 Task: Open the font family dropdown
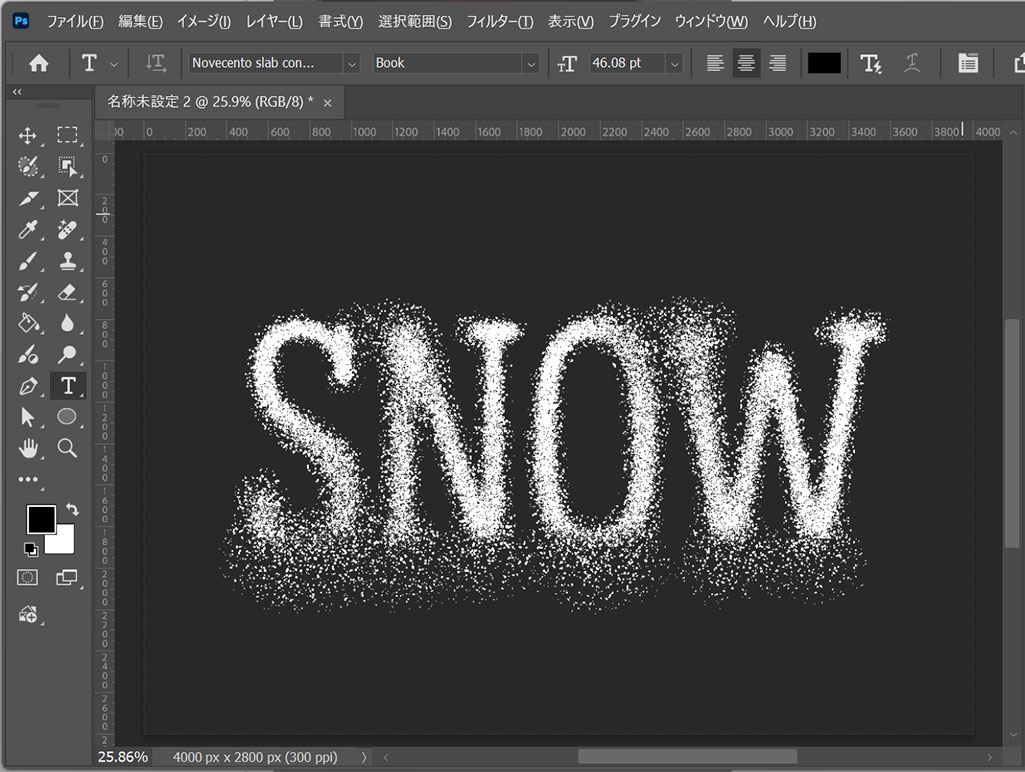[351, 63]
